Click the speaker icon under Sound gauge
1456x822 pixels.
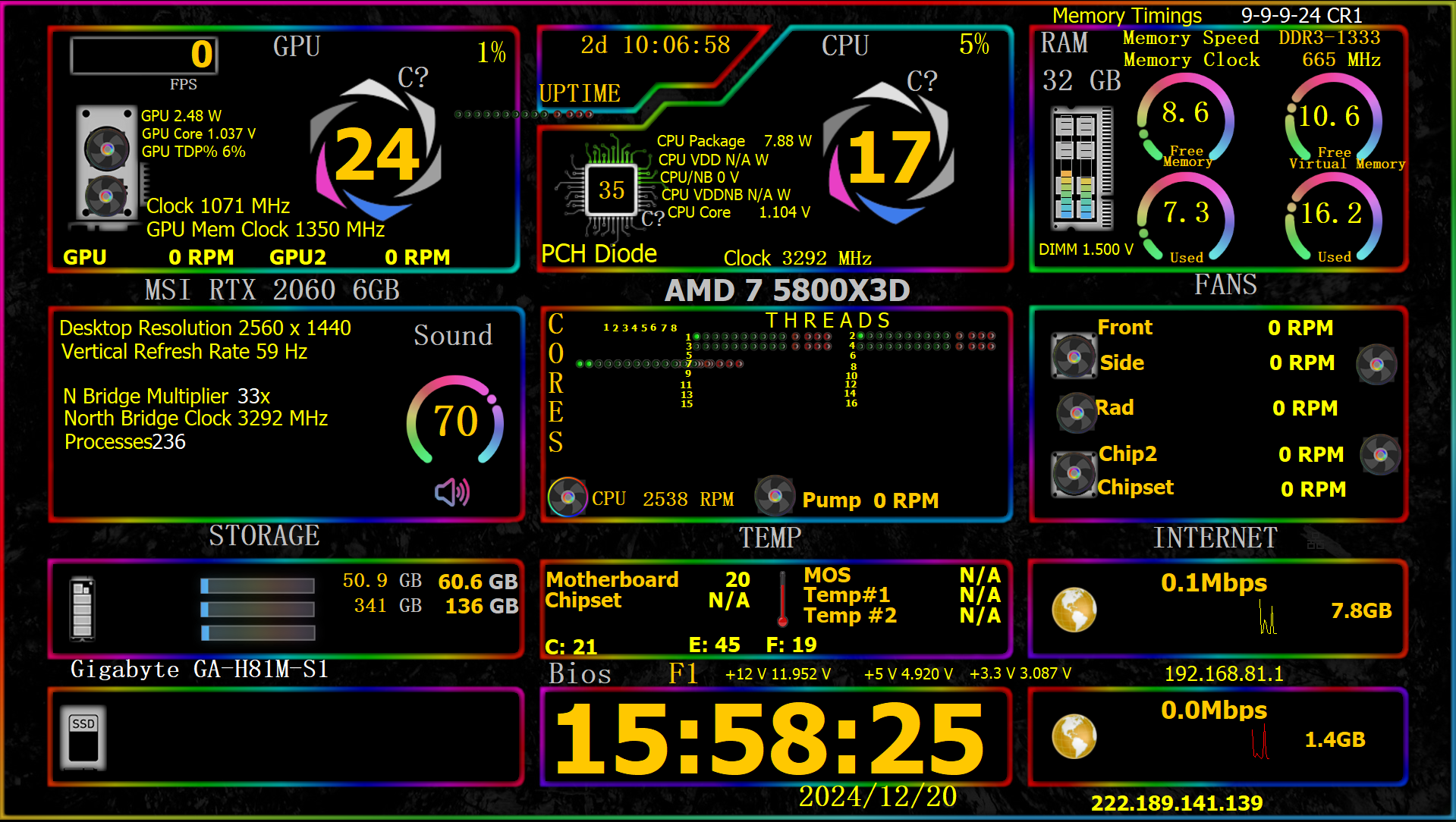coord(452,492)
